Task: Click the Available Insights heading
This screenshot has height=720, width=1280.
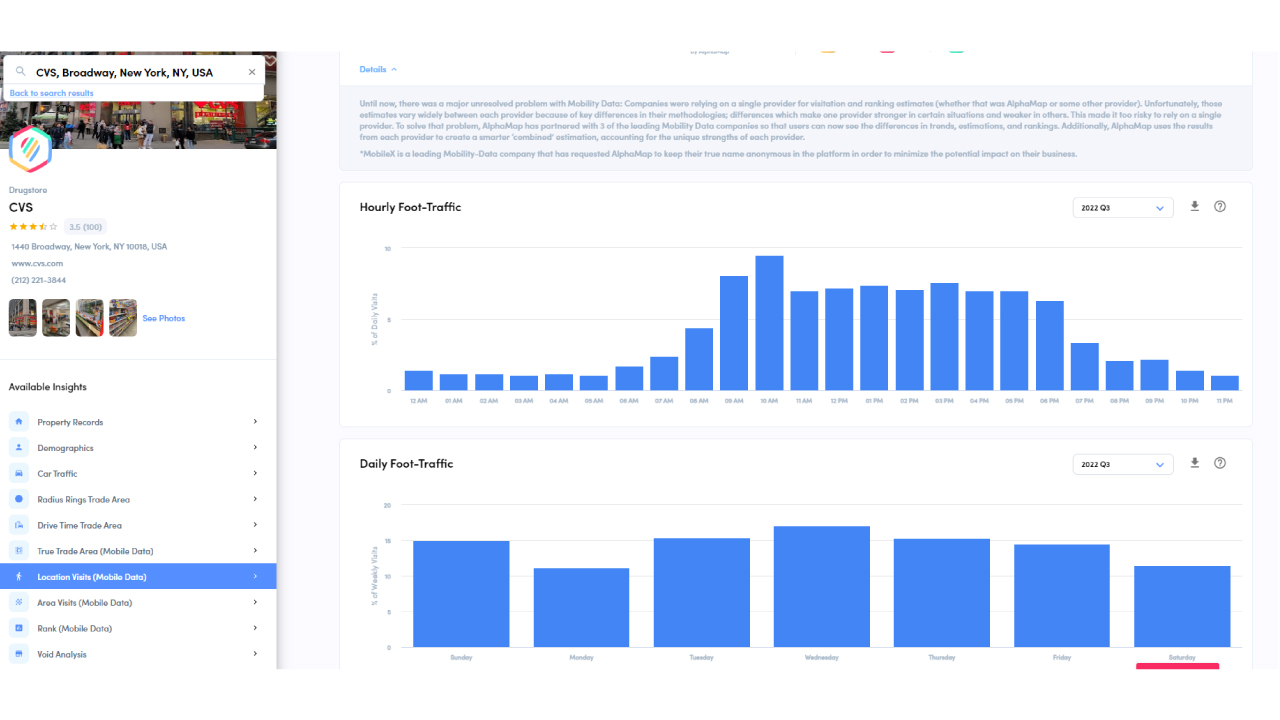Action: (48, 387)
